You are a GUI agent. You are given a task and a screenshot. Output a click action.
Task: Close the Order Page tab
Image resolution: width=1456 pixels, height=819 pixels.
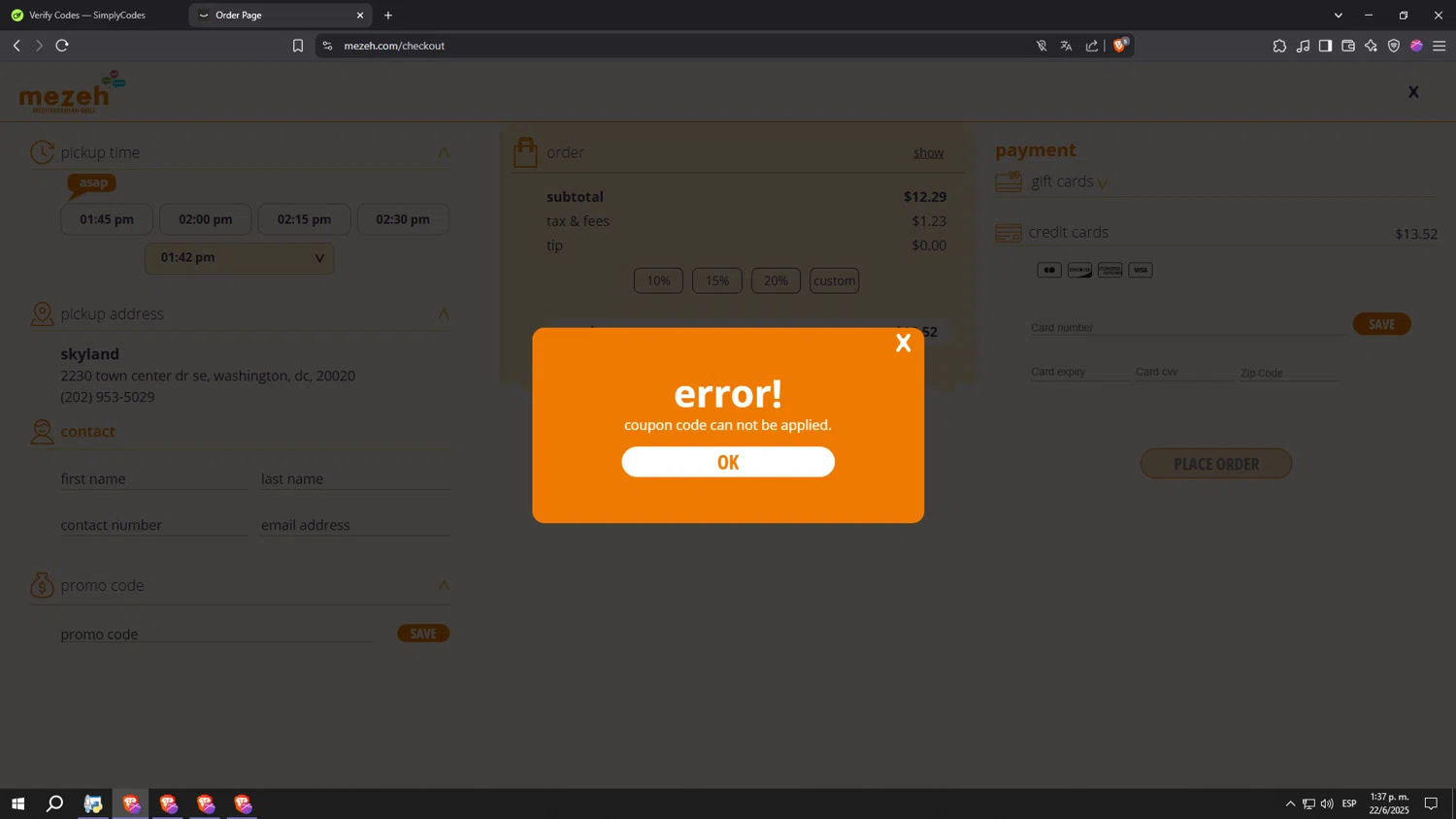[360, 15]
